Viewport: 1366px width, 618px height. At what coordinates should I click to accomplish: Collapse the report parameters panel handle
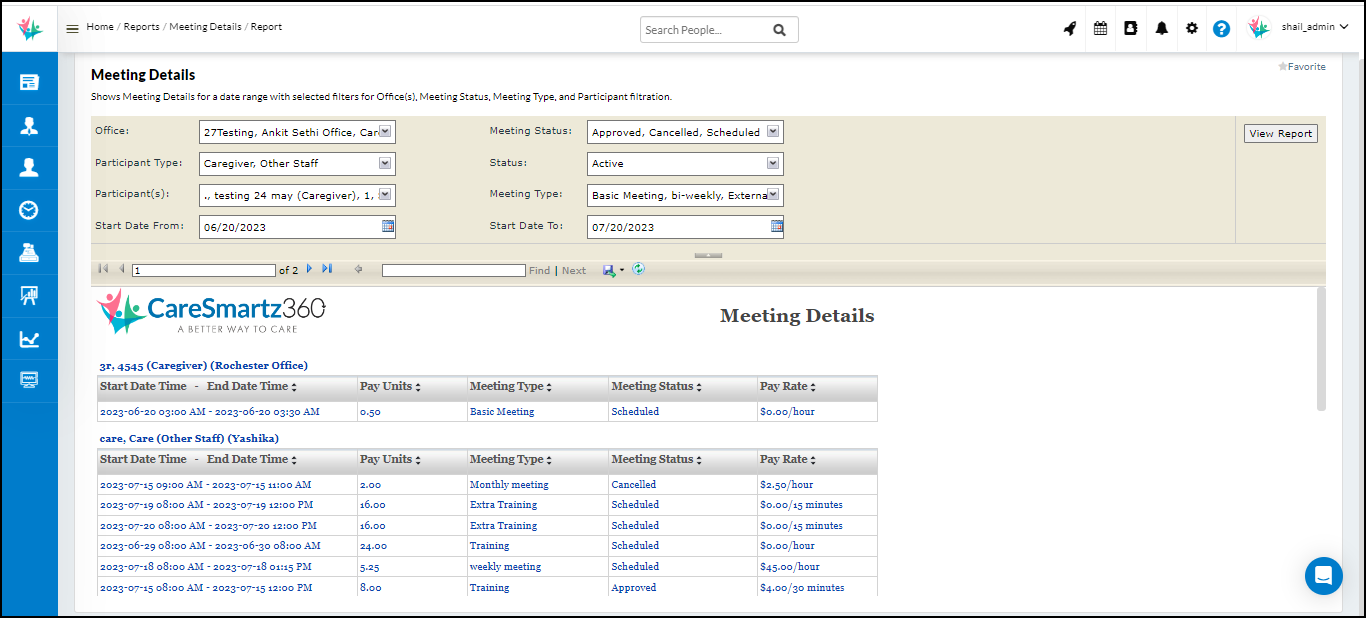(708, 255)
